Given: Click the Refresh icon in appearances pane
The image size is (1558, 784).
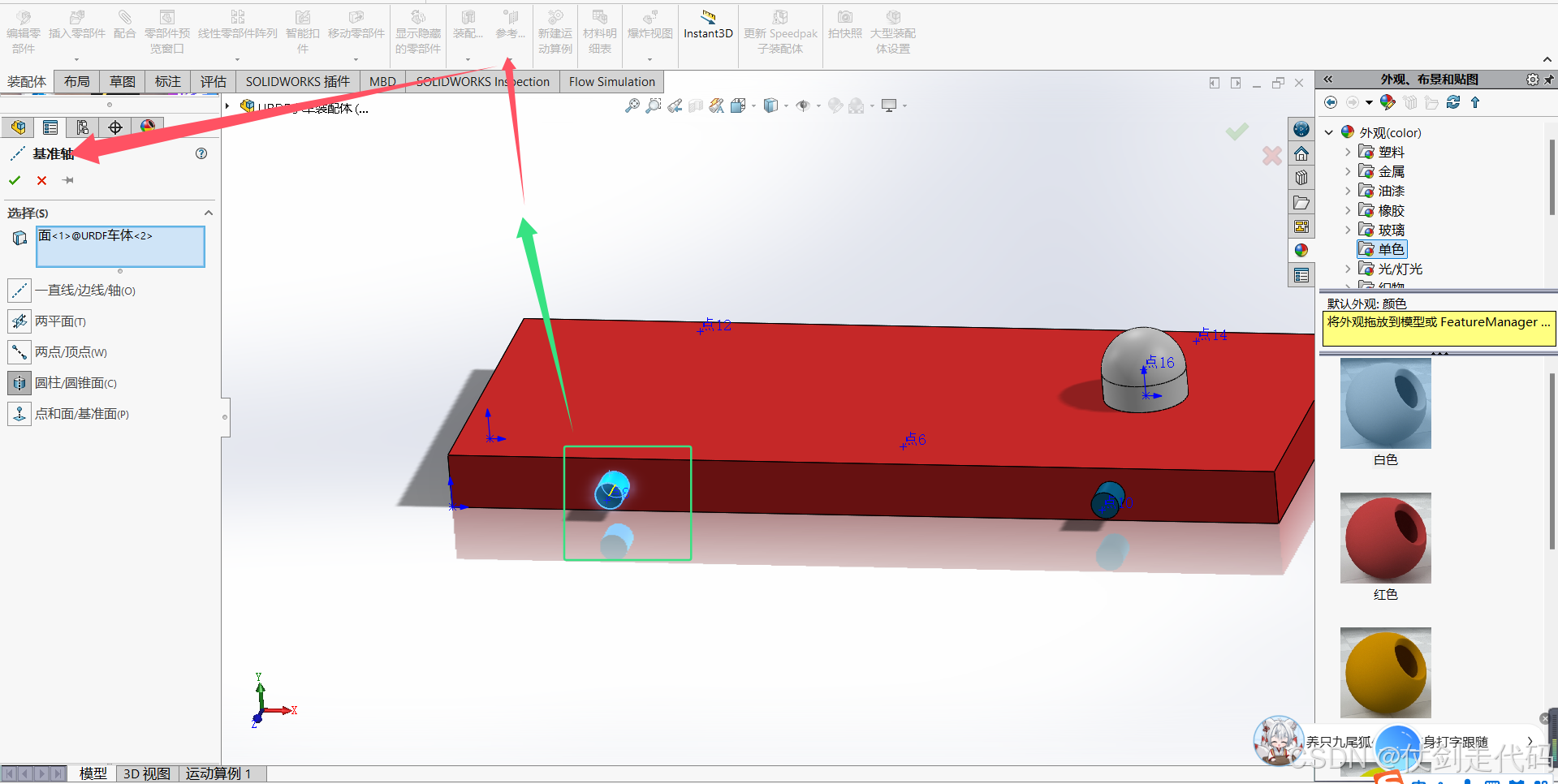Looking at the screenshot, I should coord(1453,102).
